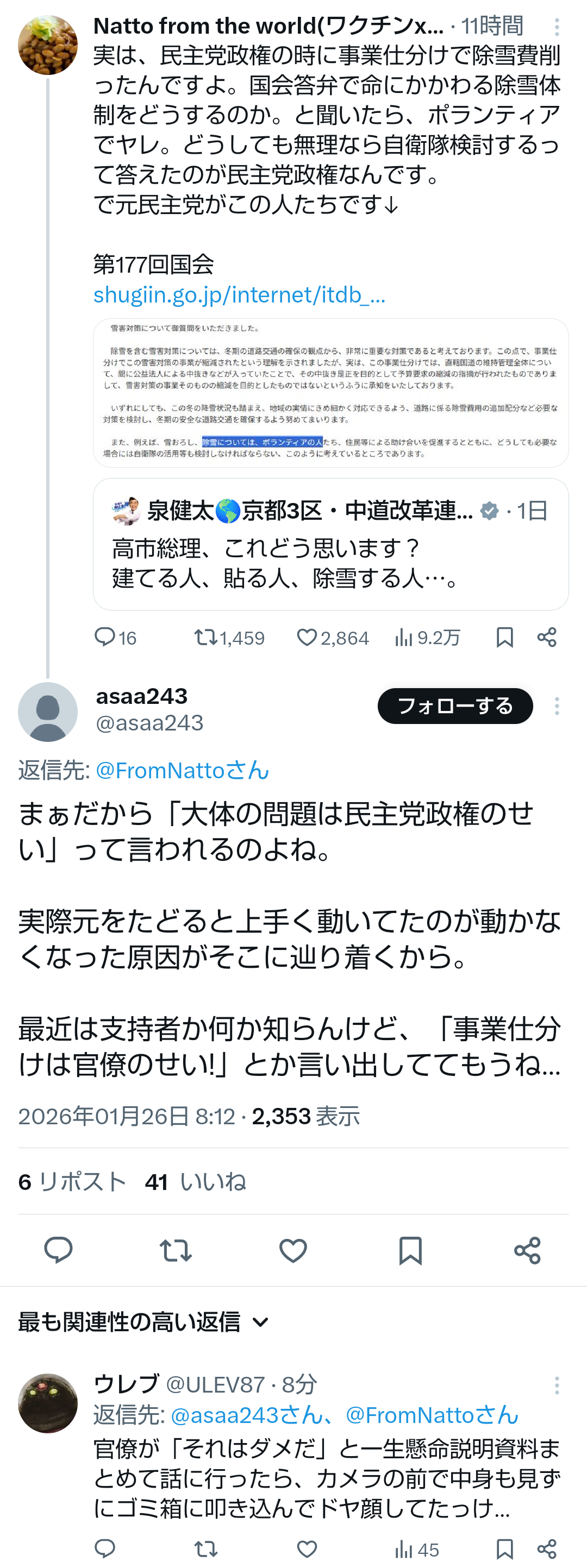View the 6 リポスト list
This screenshot has width=587, height=1568.
tap(72, 1181)
